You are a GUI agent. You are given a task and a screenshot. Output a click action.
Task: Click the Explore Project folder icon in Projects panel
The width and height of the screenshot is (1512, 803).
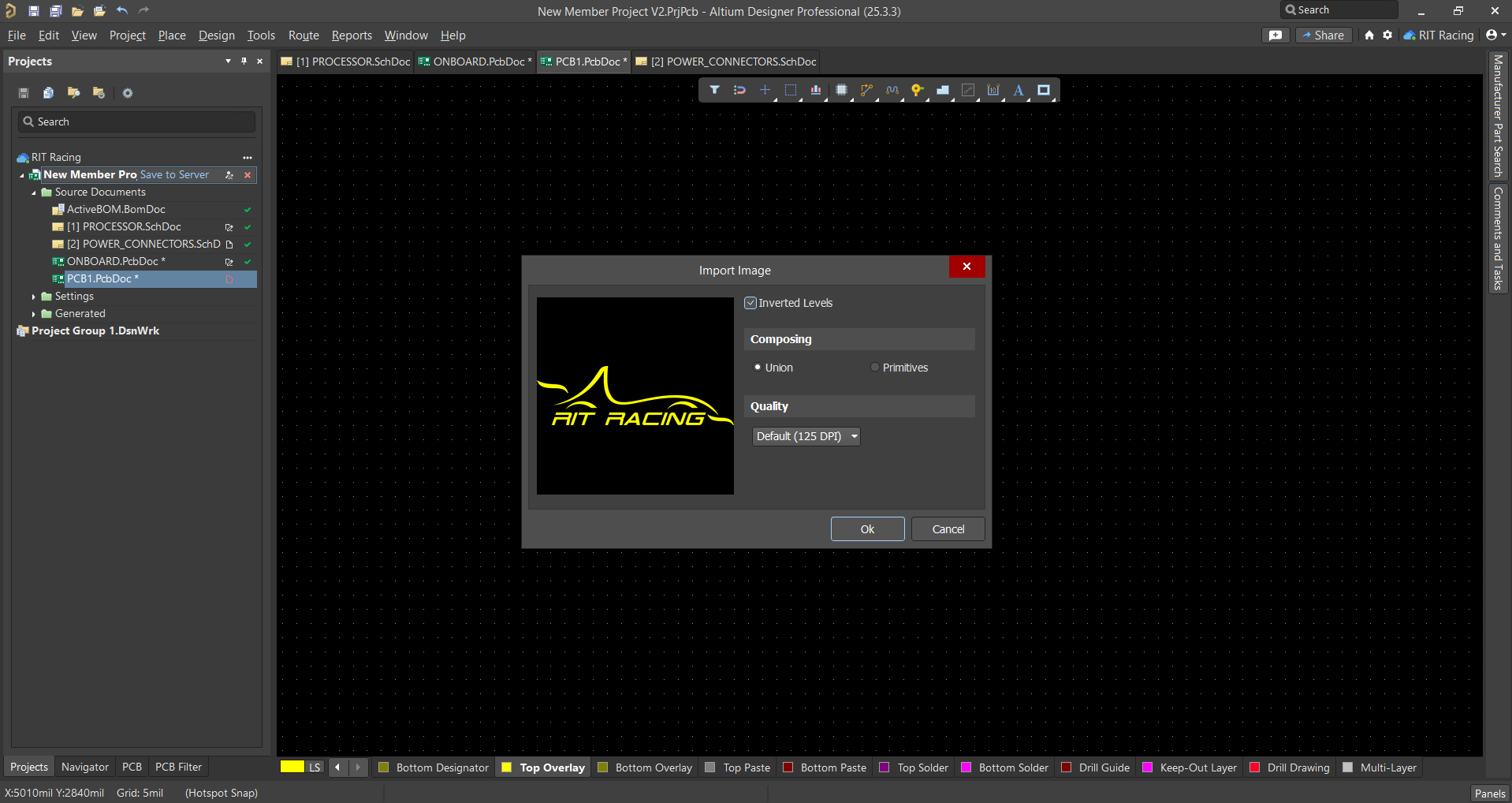click(73, 93)
